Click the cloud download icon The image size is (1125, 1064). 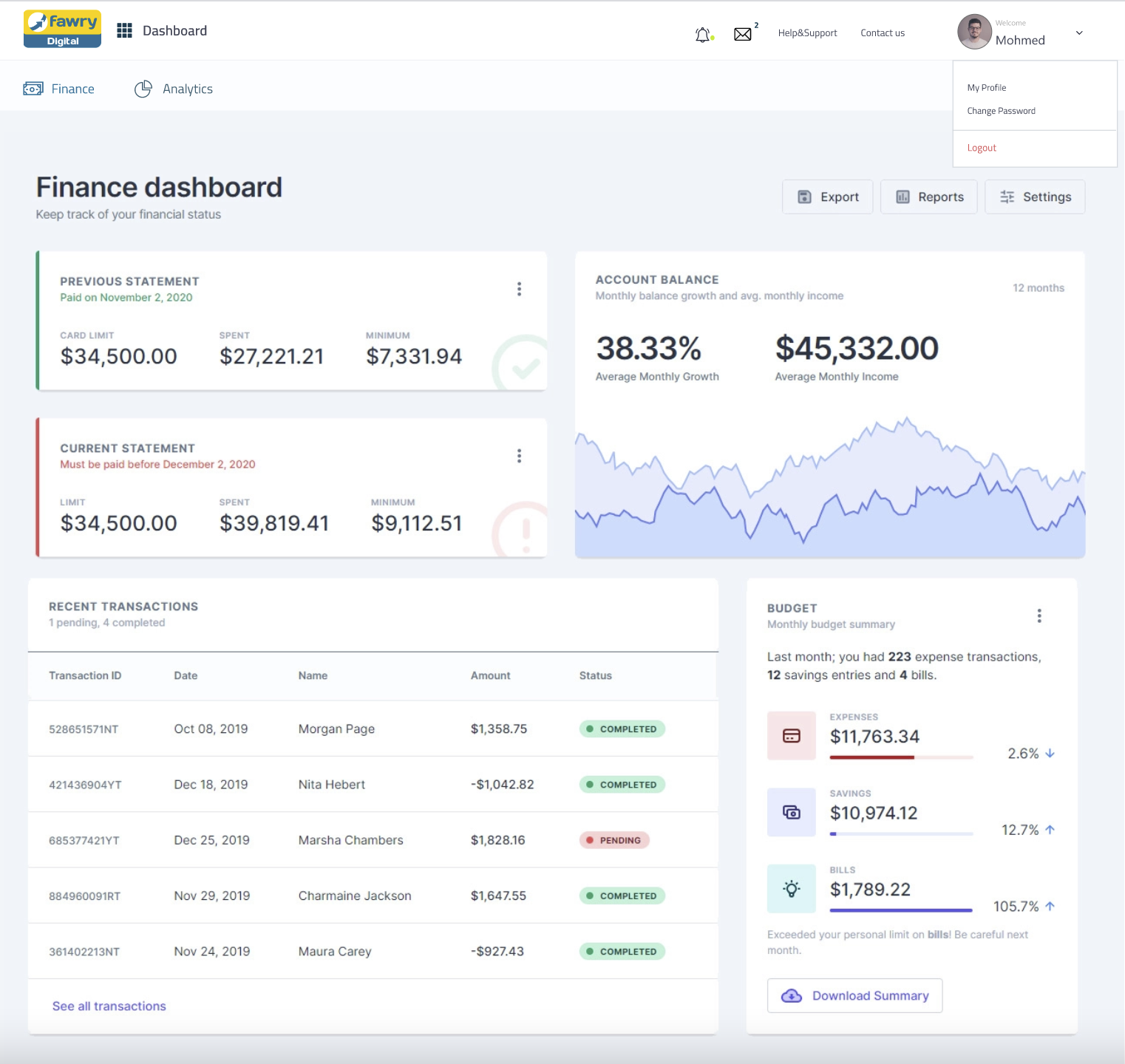792,996
